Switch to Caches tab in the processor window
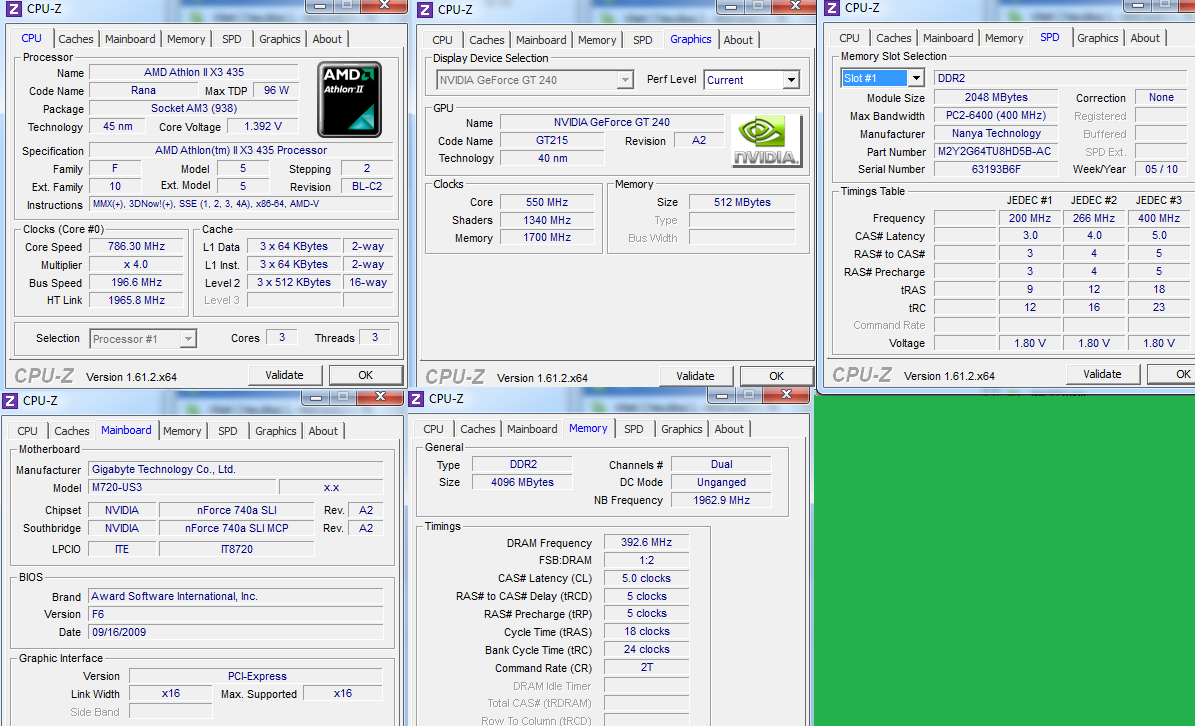 (76, 39)
